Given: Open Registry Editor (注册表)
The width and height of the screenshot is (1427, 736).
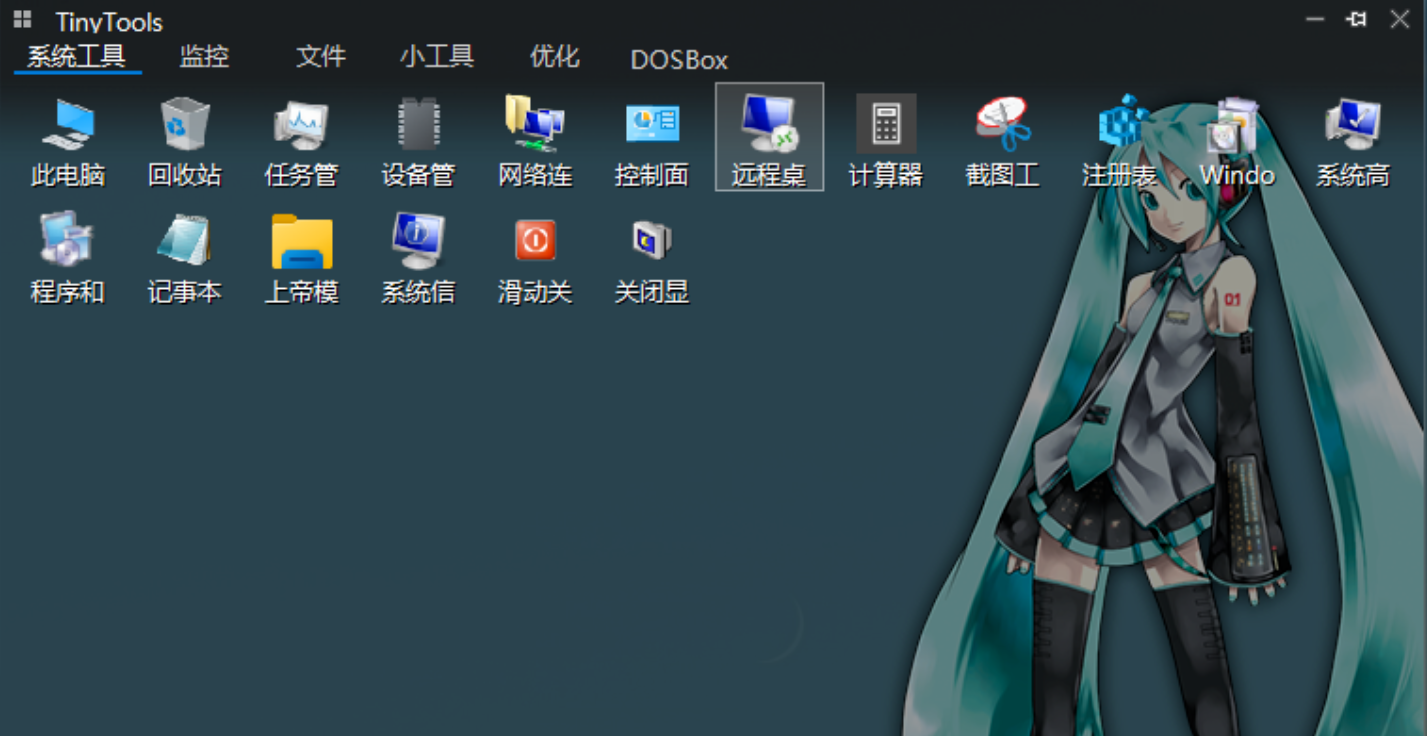Looking at the screenshot, I should (1118, 140).
